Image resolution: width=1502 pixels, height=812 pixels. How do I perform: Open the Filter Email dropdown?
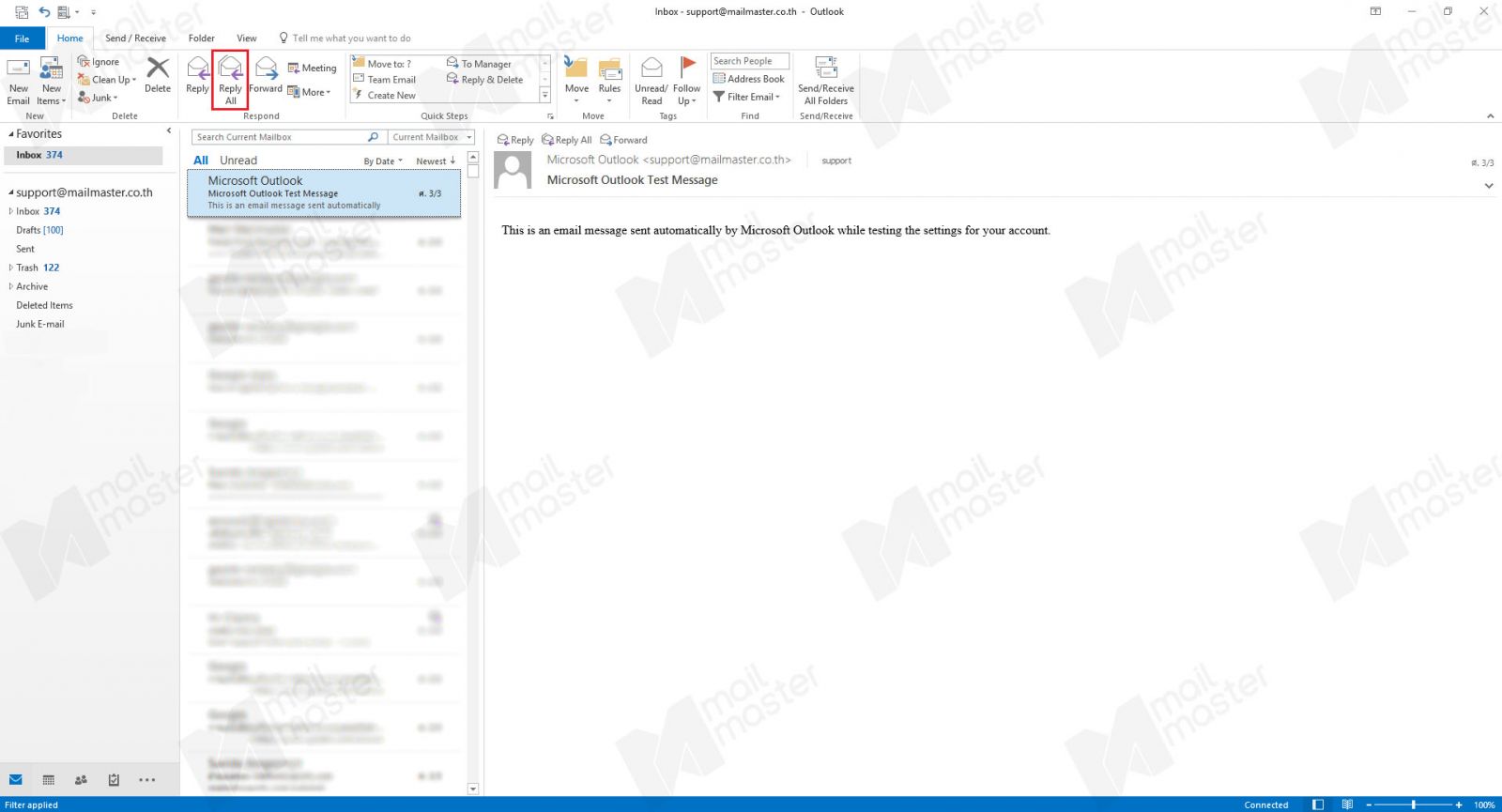click(x=746, y=97)
